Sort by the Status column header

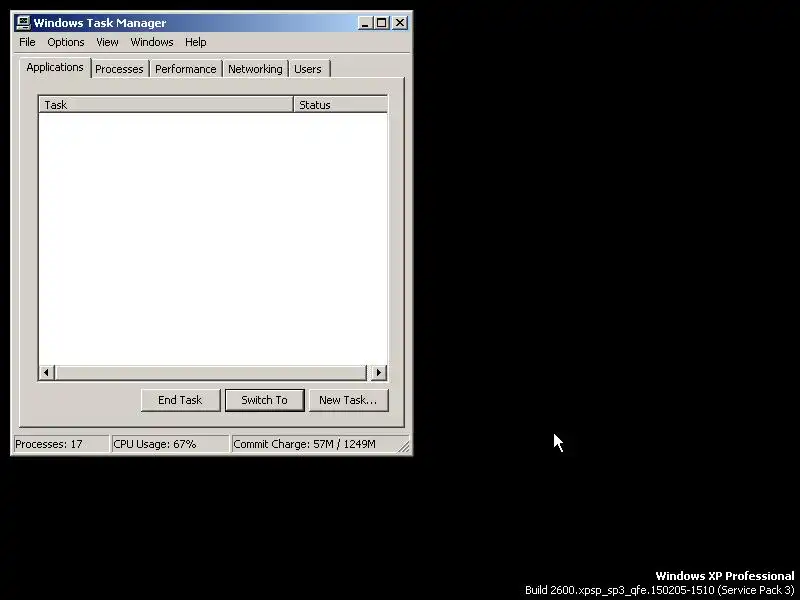[x=341, y=105]
